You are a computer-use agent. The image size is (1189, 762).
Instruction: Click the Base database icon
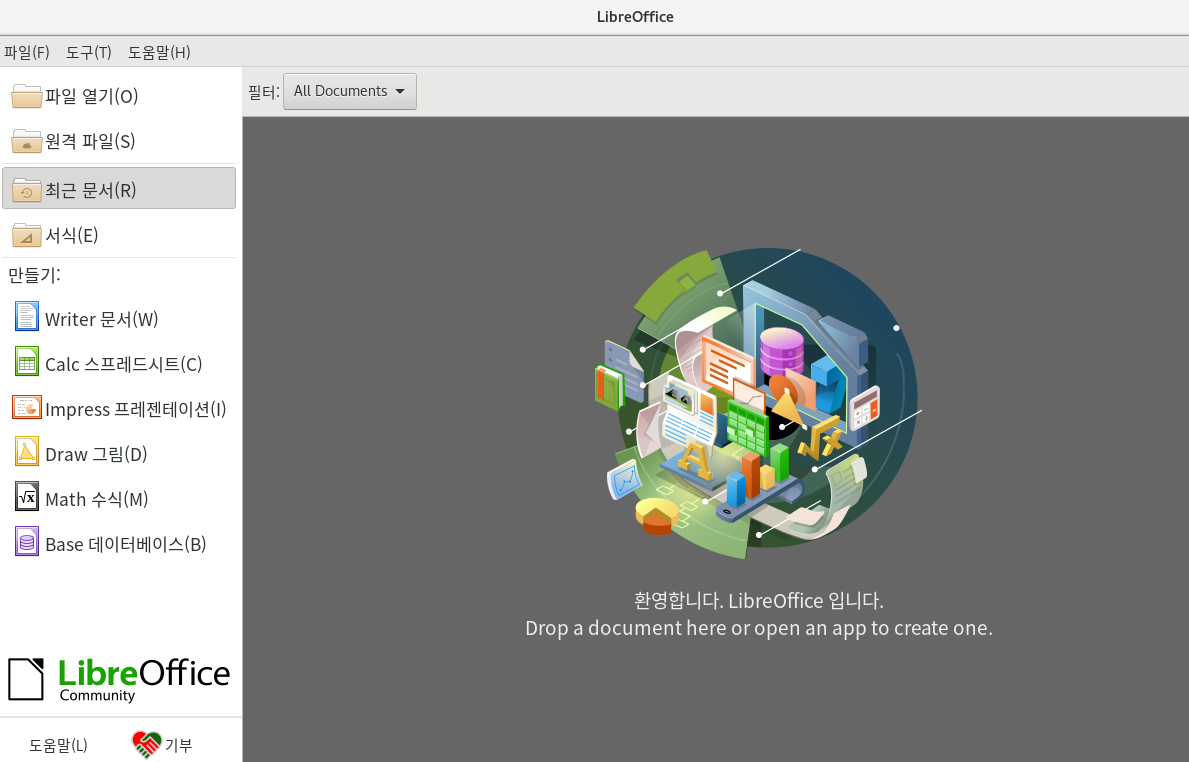[27, 541]
